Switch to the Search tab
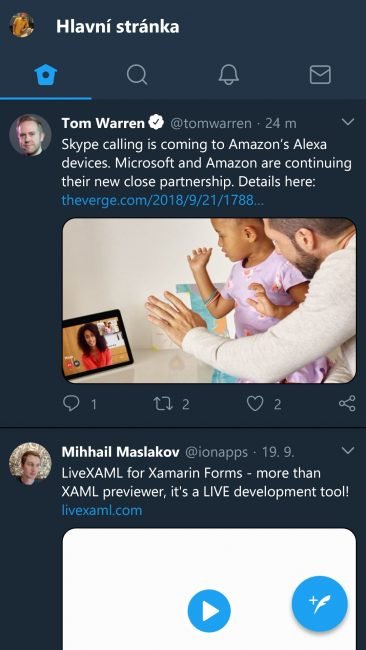366x650 pixels. tap(137, 75)
